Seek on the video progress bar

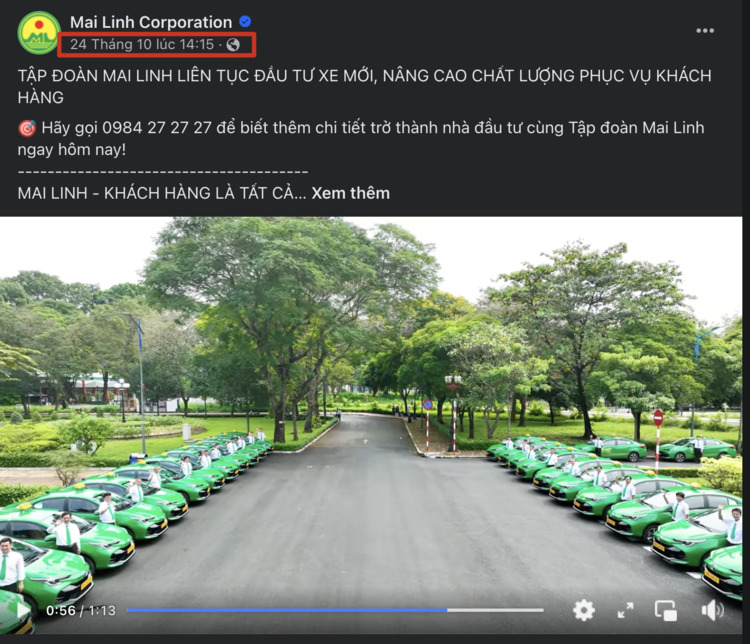[335, 610]
